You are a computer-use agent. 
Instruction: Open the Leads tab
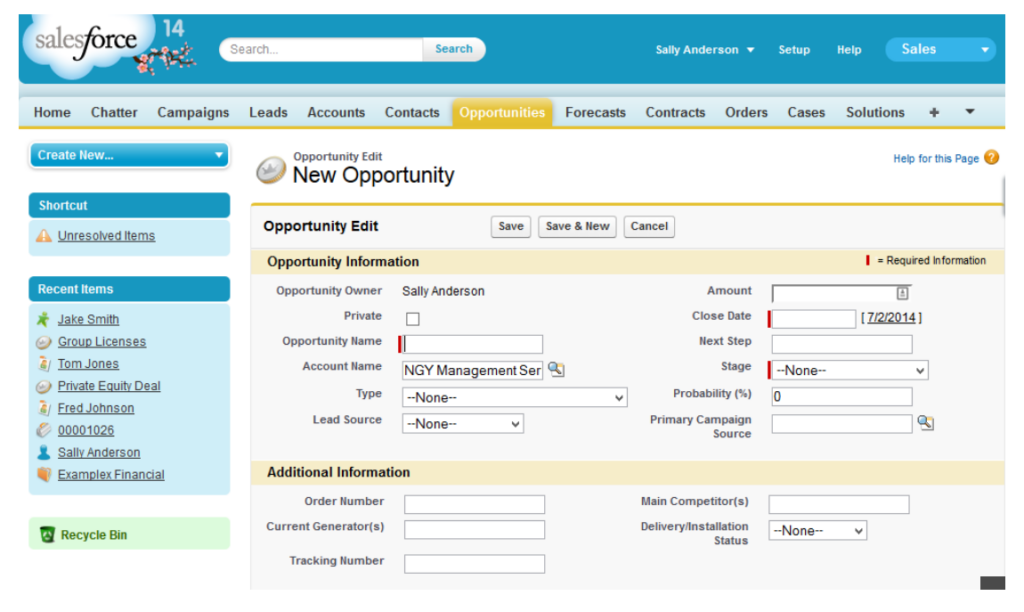click(x=268, y=112)
